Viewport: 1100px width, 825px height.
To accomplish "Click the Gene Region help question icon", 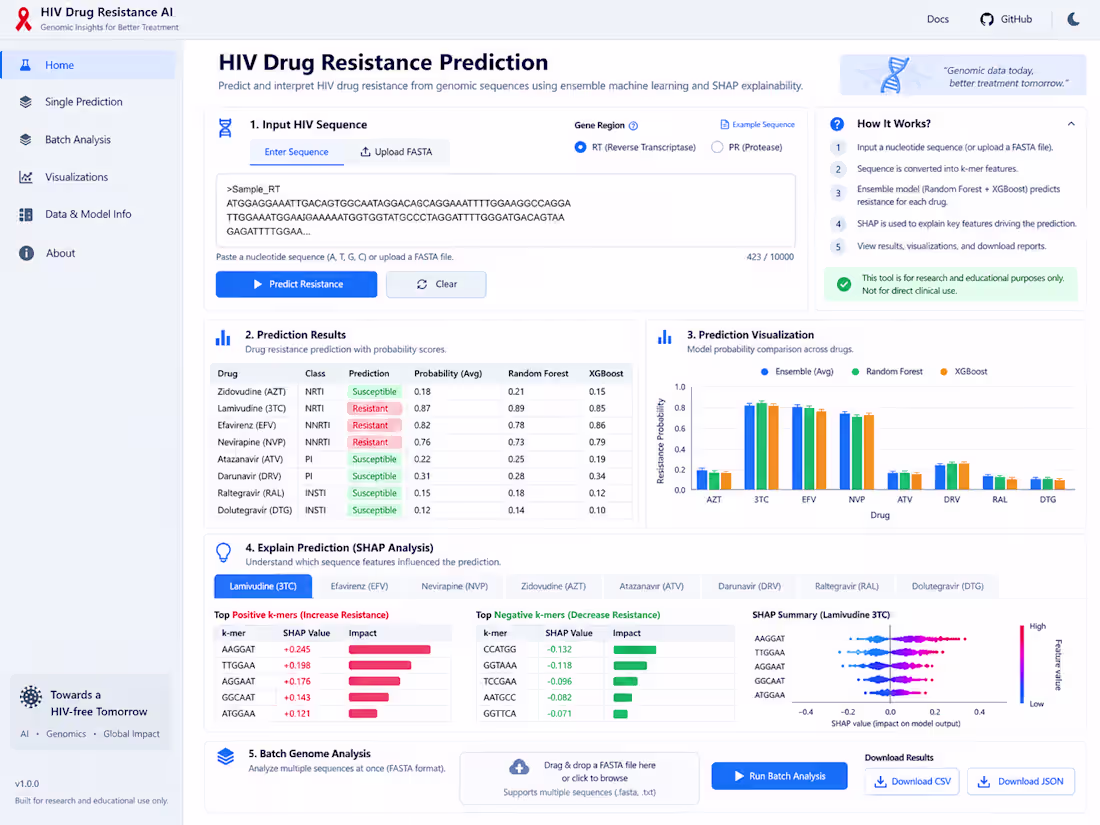I will tap(633, 126).
